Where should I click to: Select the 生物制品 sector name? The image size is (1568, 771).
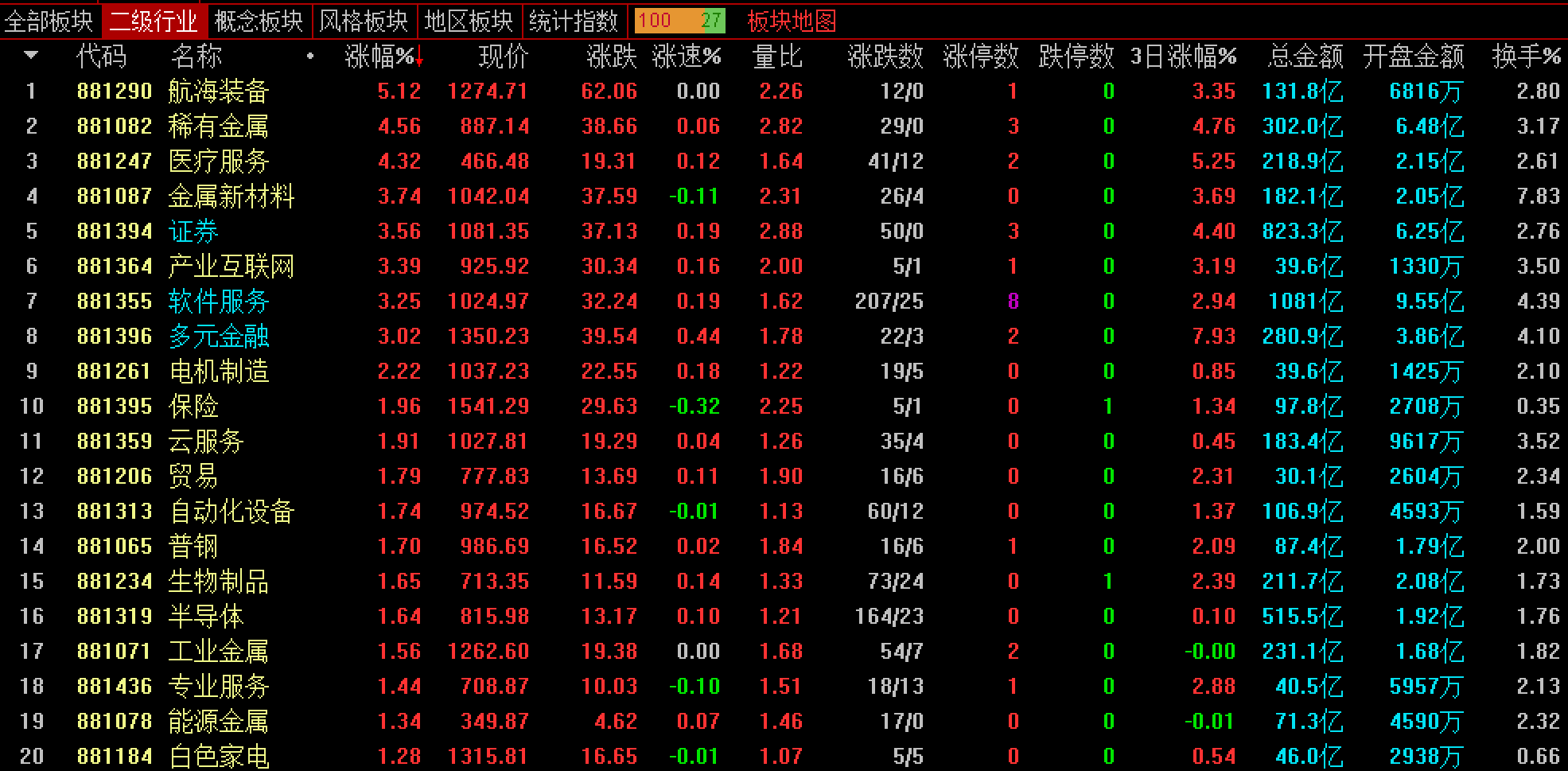coord(219,582)
